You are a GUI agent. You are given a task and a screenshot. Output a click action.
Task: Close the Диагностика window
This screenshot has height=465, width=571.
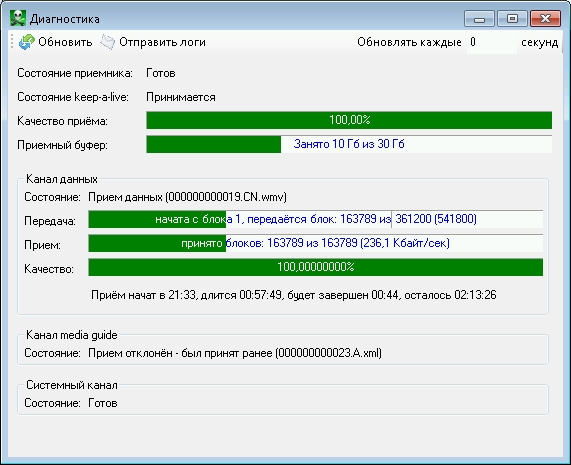click(545, 19)
